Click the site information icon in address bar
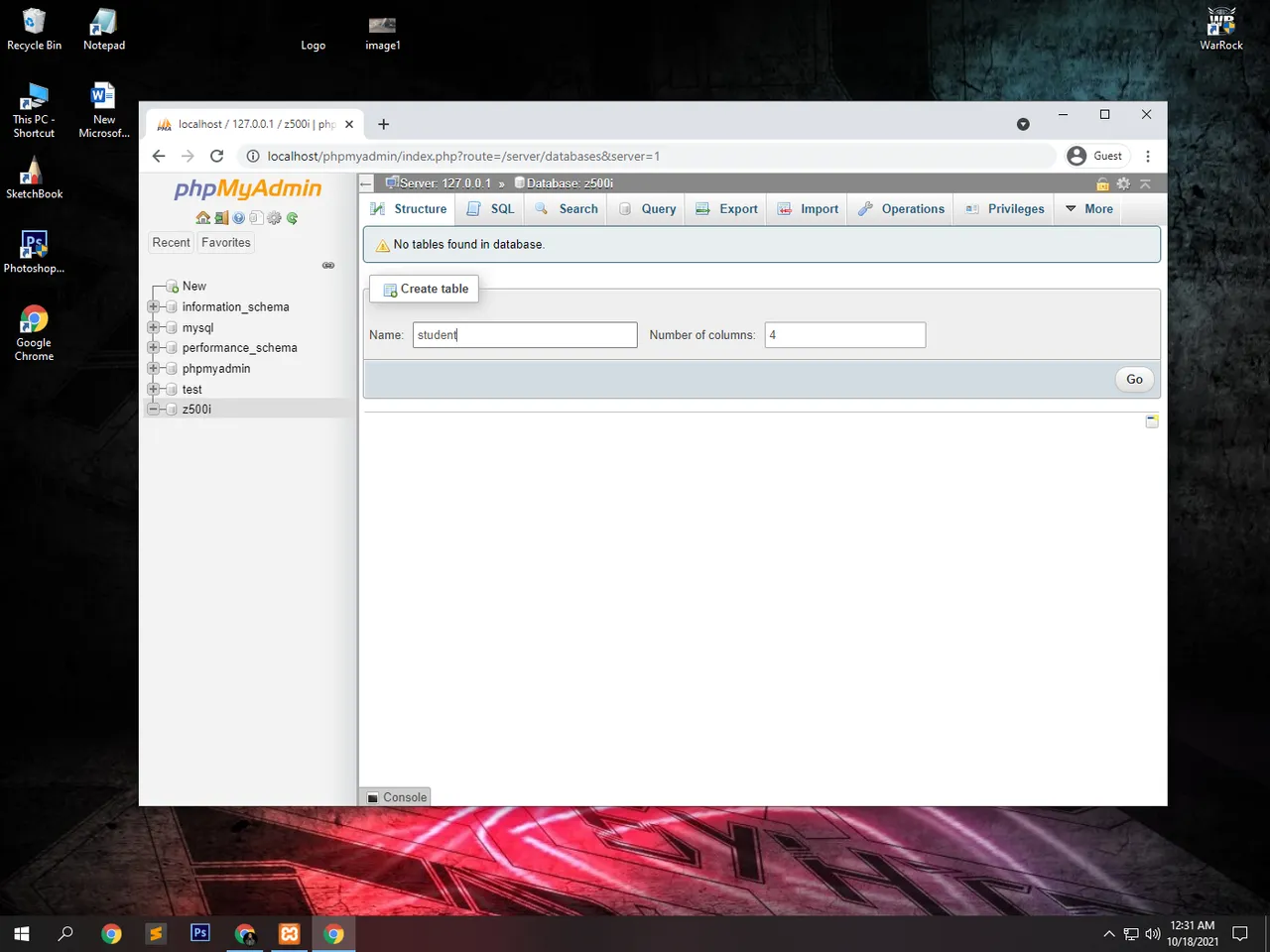The height and width of the screenshot is (952, 1270). tap(253, 156)
